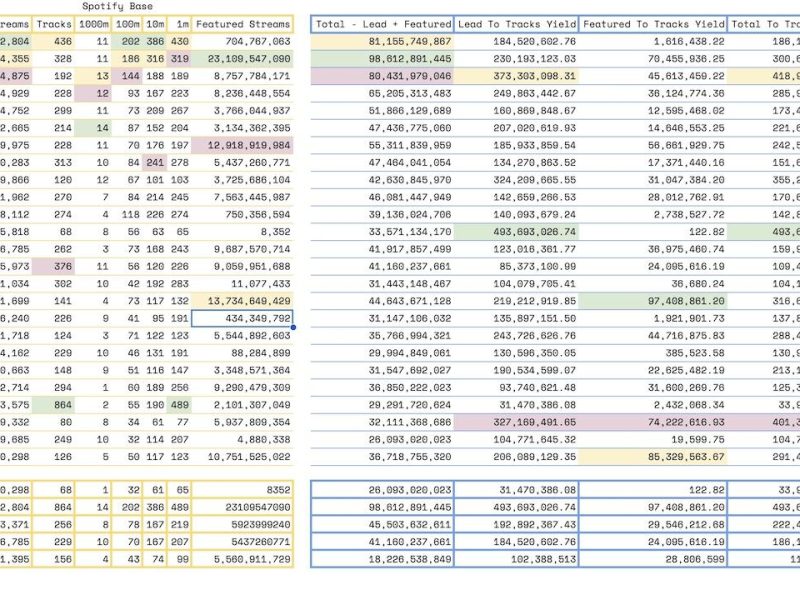Click the purple Tracks cell 376
This screenshot has width=800, height=600.
[x=54, y=266]
